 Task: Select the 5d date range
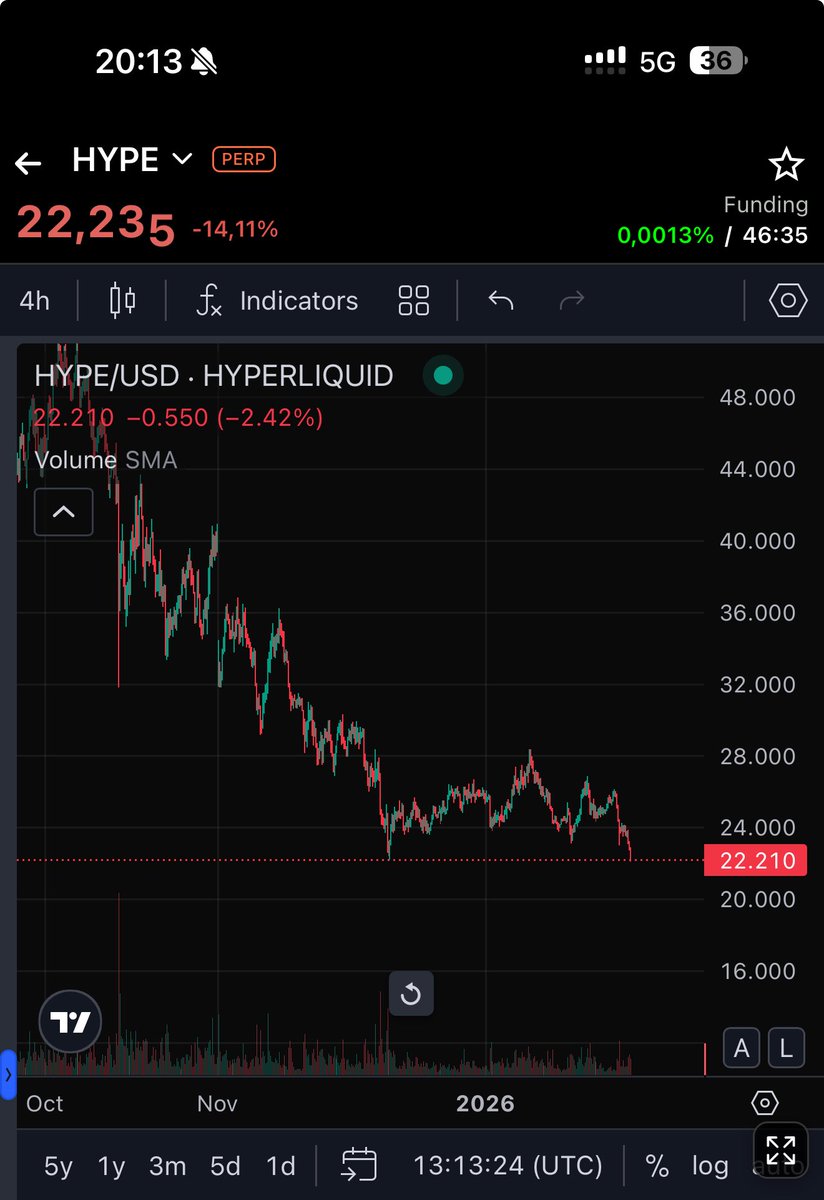[225, 1165]
